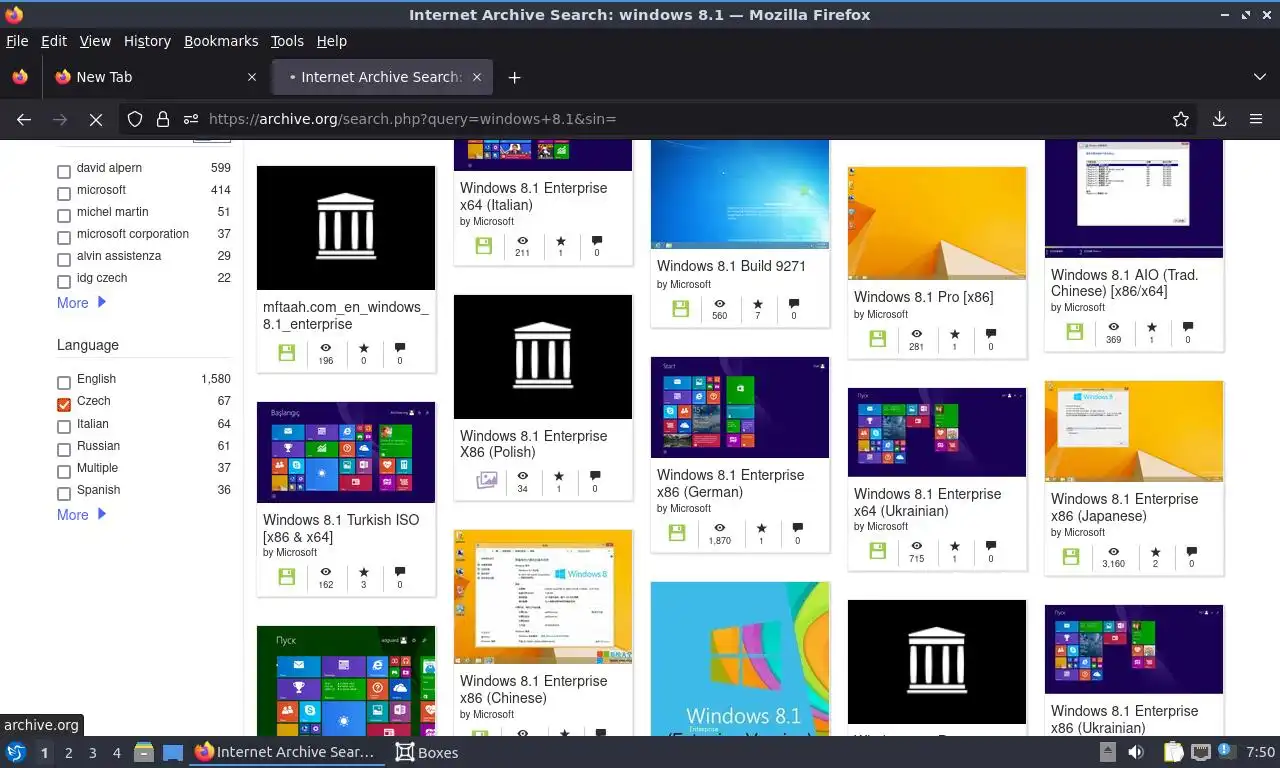Click software icon on Windows 8.1 Turkish ISO card

coord(287,577)
